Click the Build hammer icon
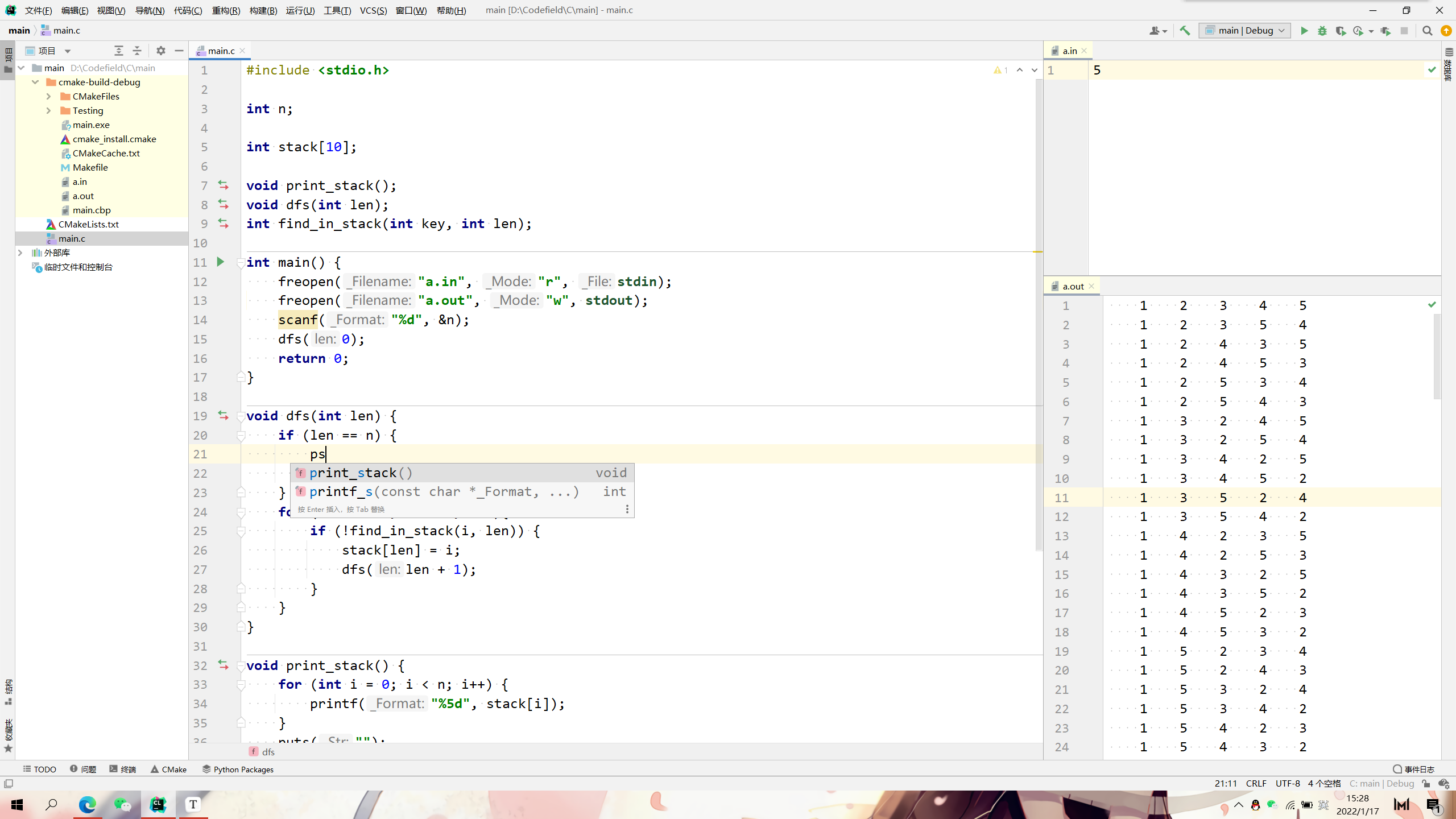Screen dimensions: 1456x819 coord(1185,31)
